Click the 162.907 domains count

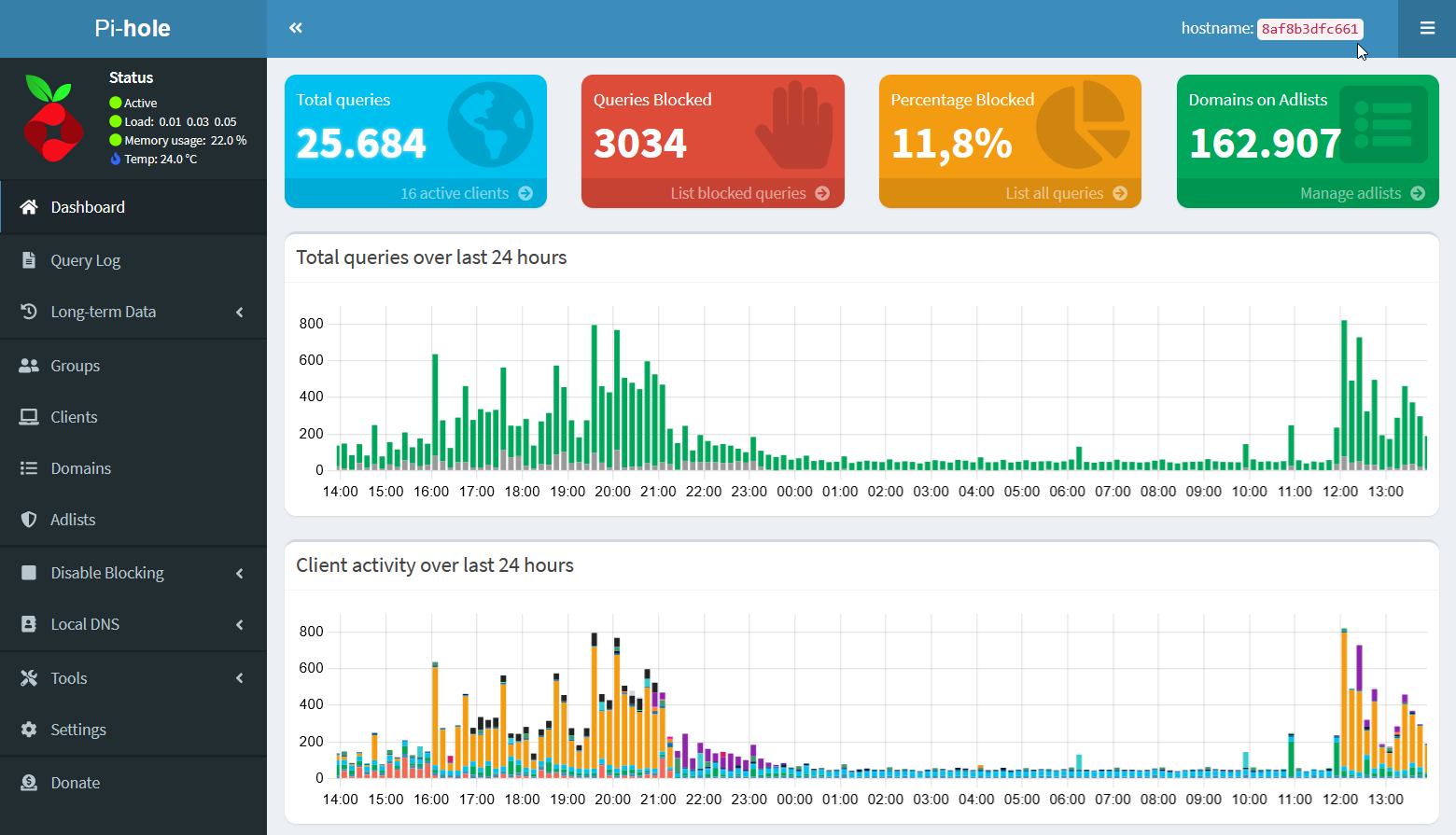pyautogui.click(x=1266, y=144)
